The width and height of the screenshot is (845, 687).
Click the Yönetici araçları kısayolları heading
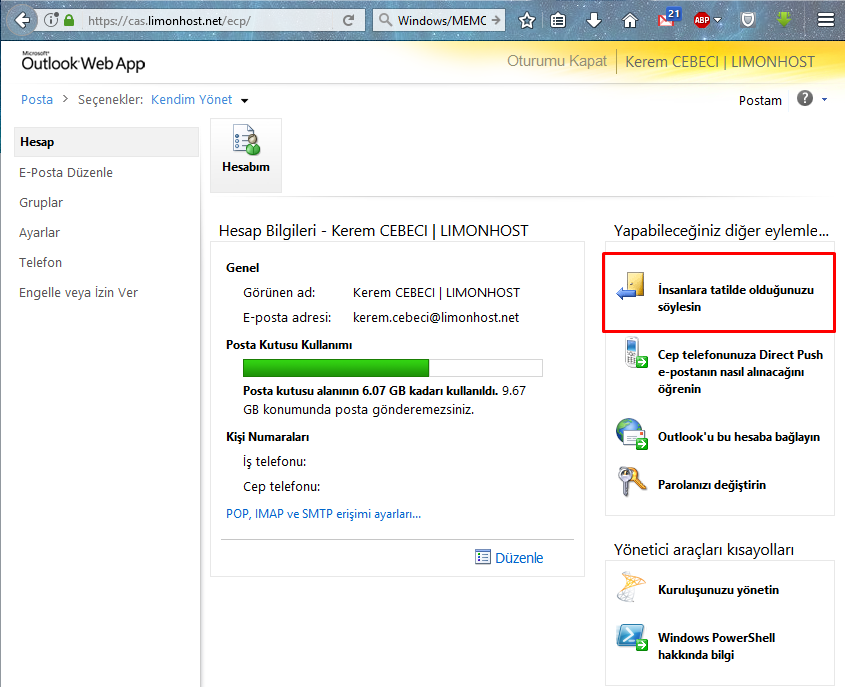tap(703, 550)
